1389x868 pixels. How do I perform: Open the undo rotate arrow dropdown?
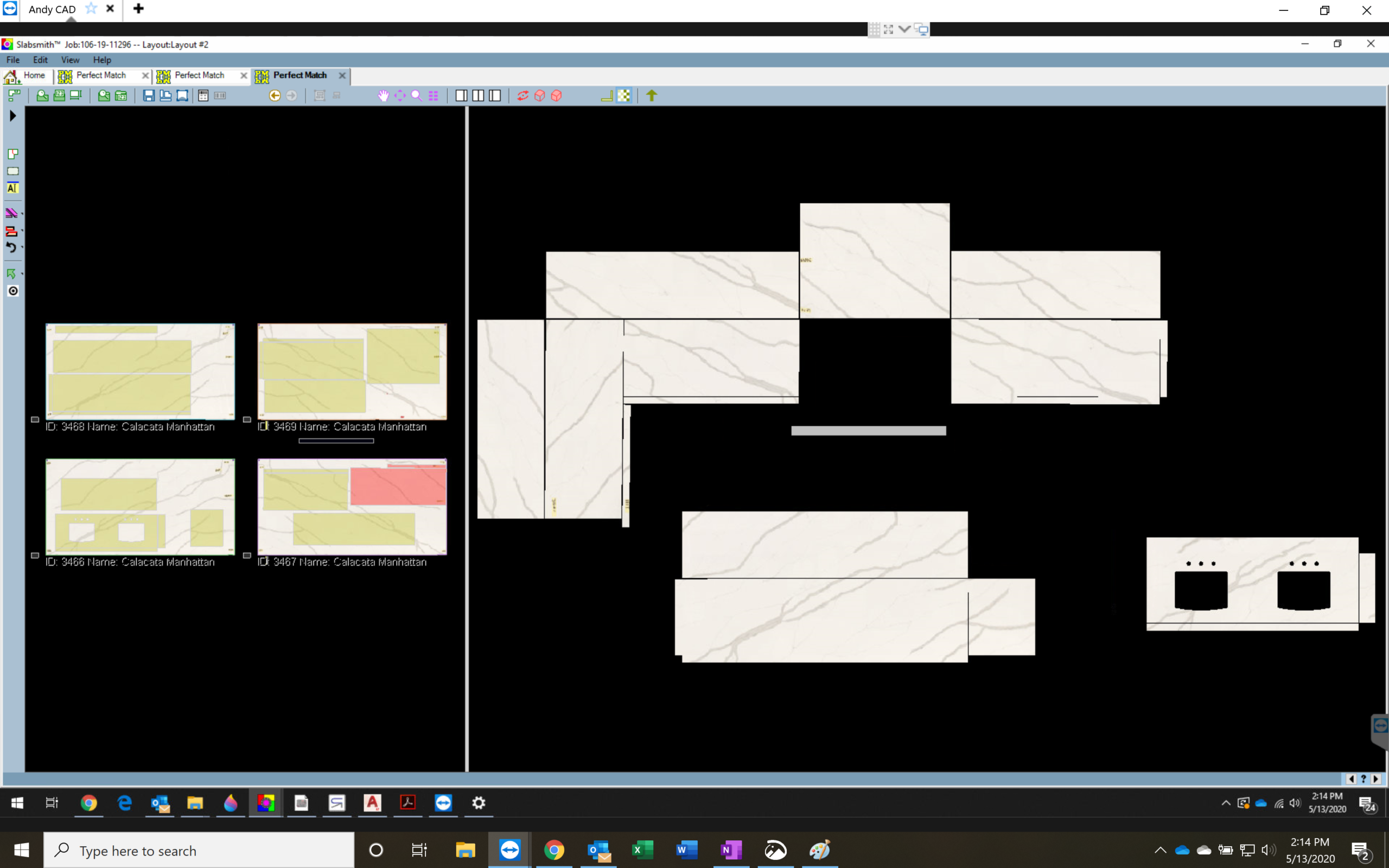[x=22, y=248]
